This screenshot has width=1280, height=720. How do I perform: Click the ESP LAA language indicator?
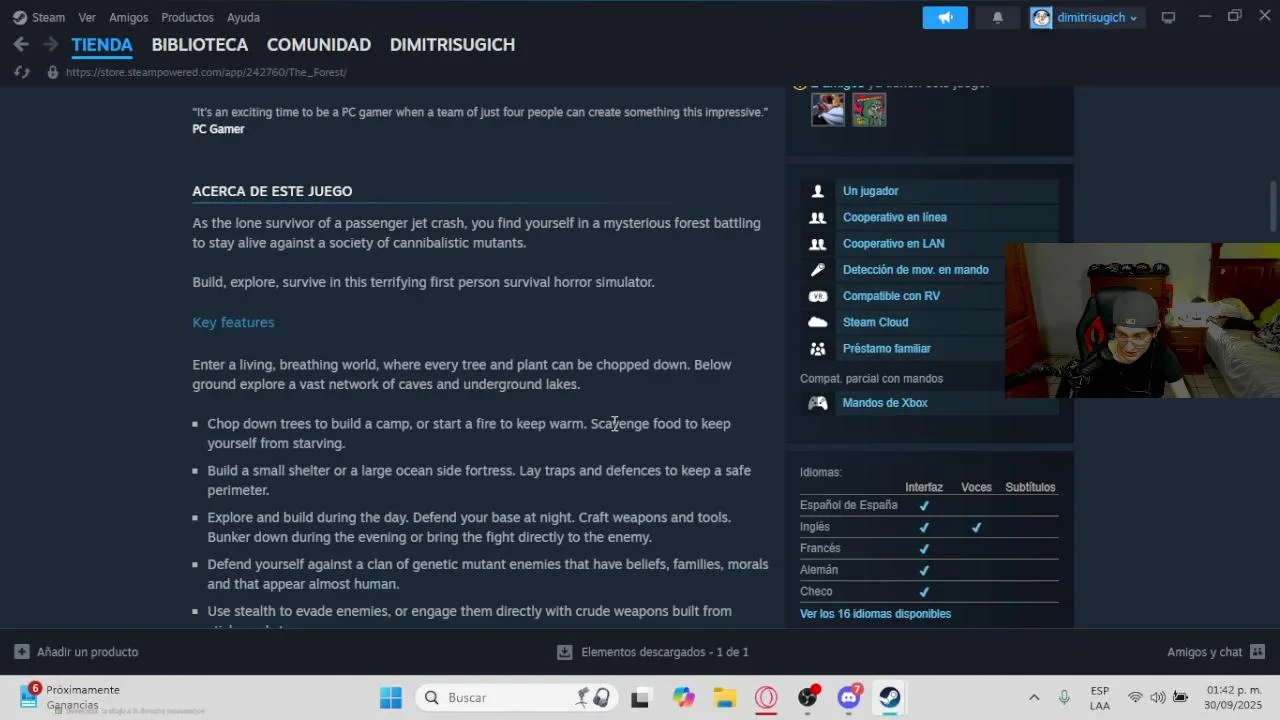tap(1100, 698)
